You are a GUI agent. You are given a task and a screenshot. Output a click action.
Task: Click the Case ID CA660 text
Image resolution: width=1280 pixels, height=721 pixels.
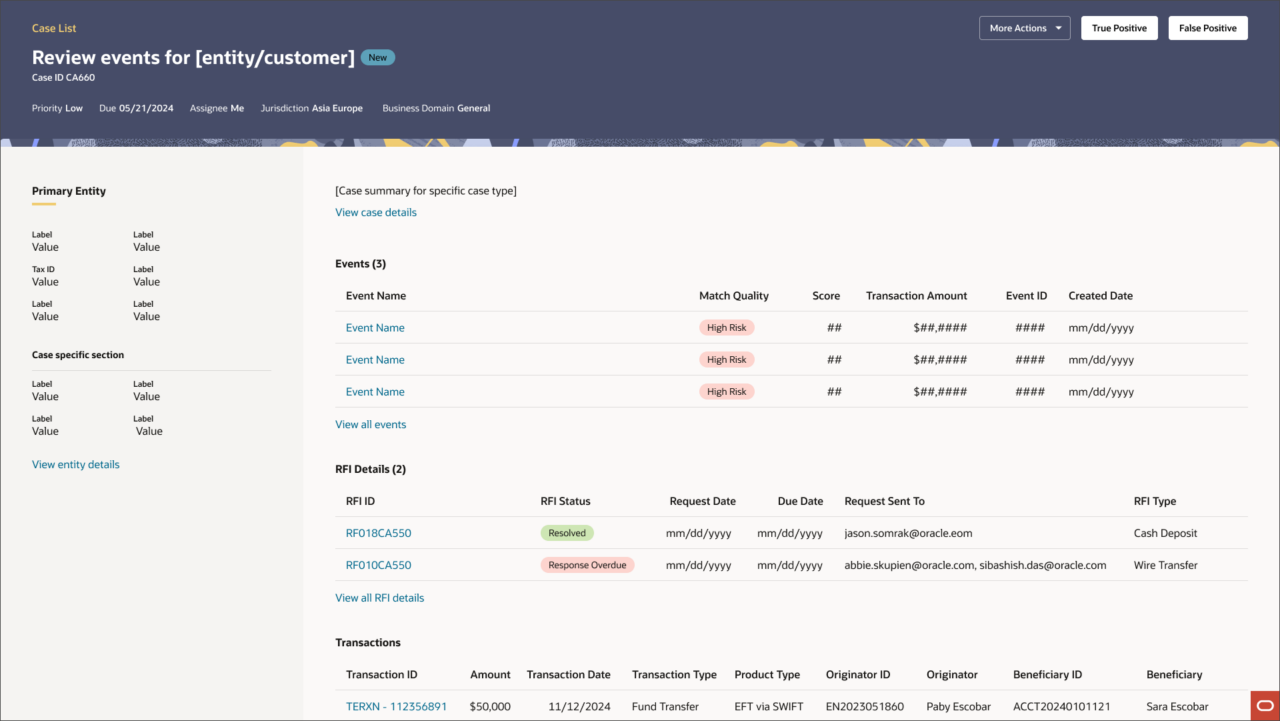coord(63,77)
